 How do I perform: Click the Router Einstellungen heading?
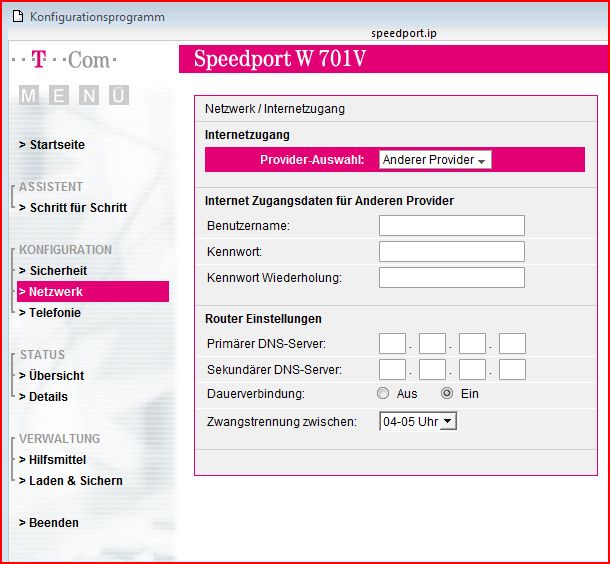pyautogui.click(x=263, y=319)
